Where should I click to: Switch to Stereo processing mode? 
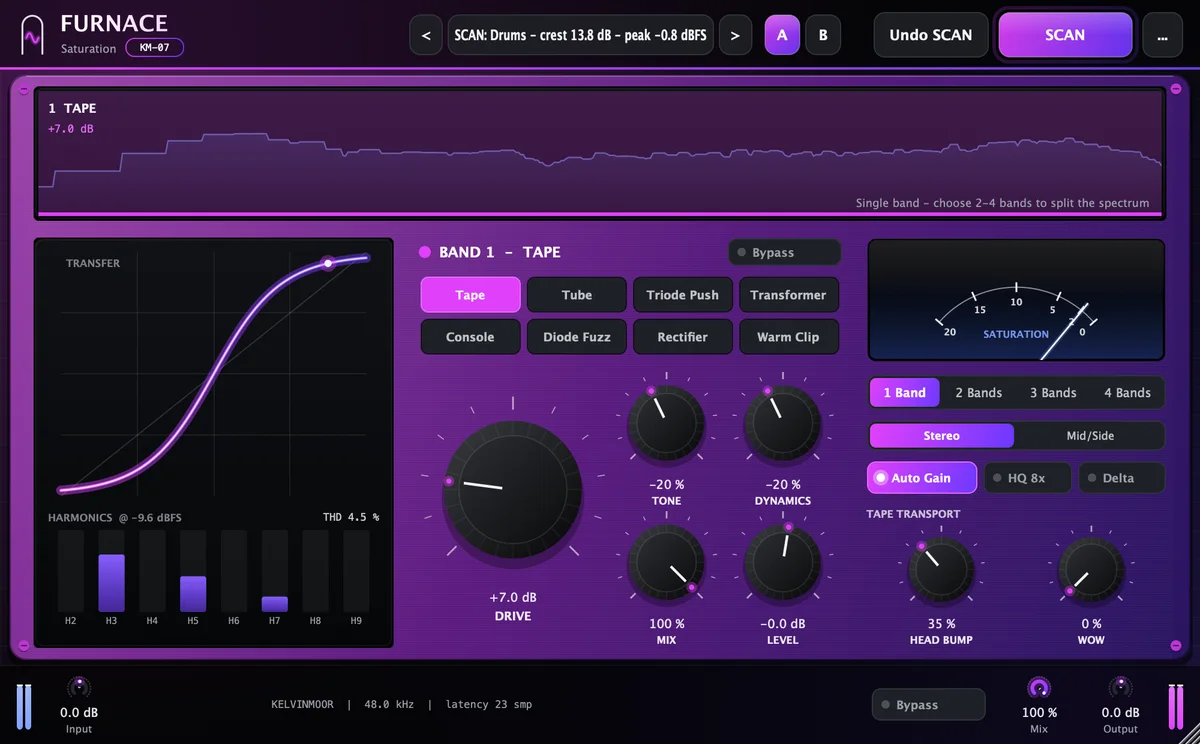[x=941, y=436]
